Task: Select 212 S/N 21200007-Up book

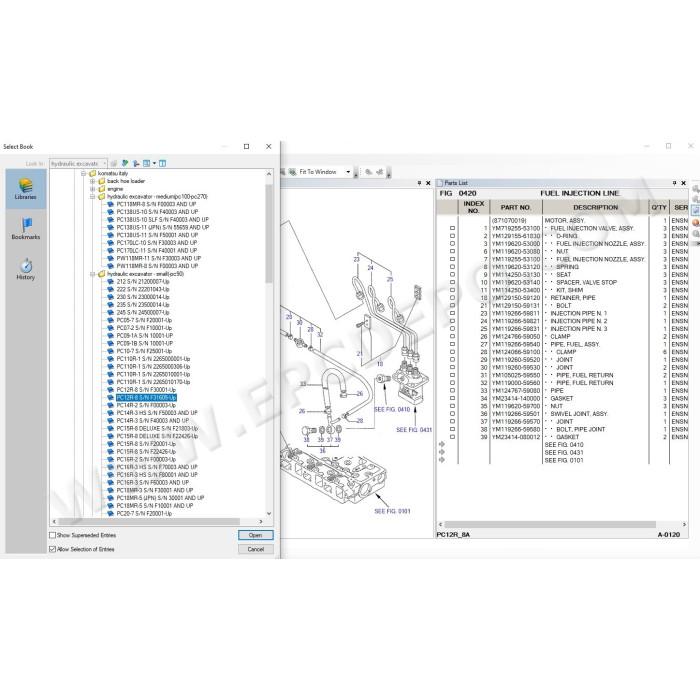Action: click(143, 282)
